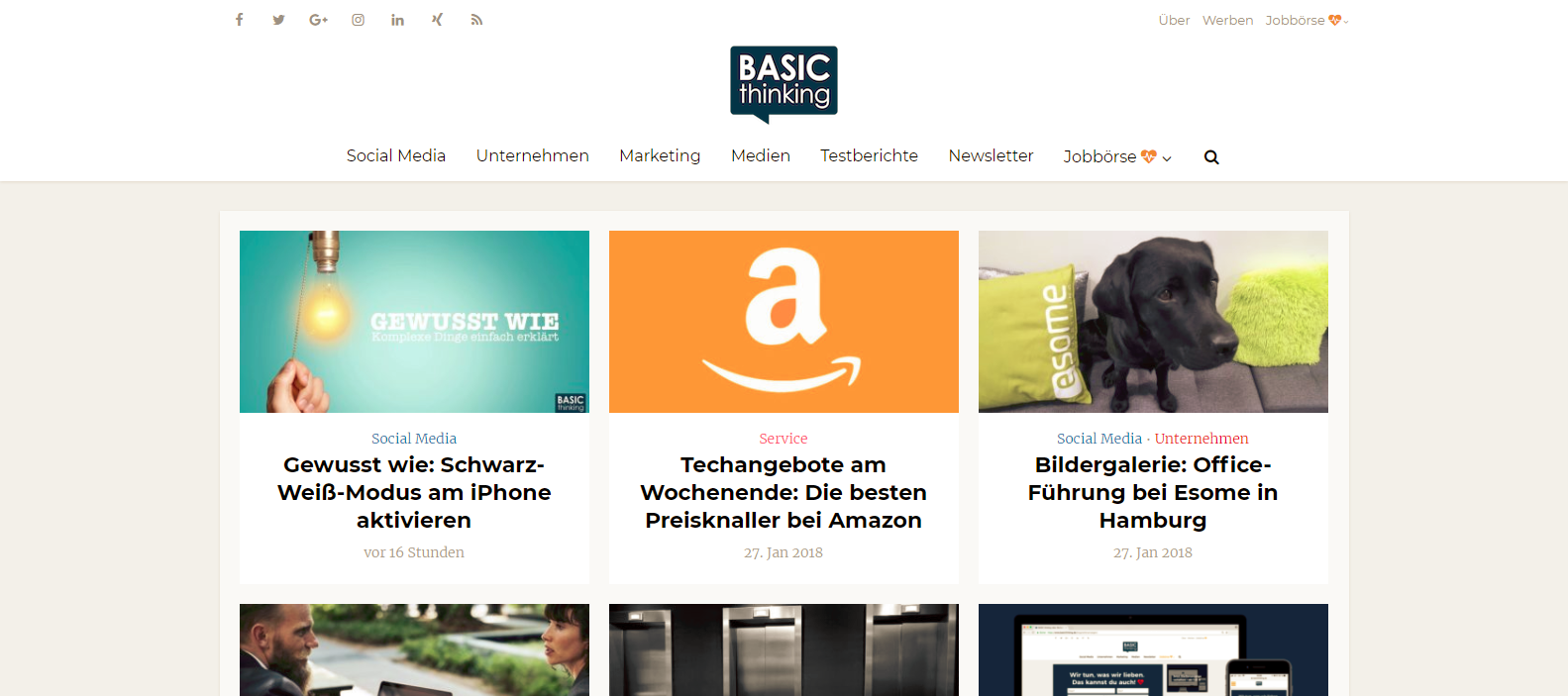
Task: Open the Service category label above Techangebote
Action: [784, 439]
